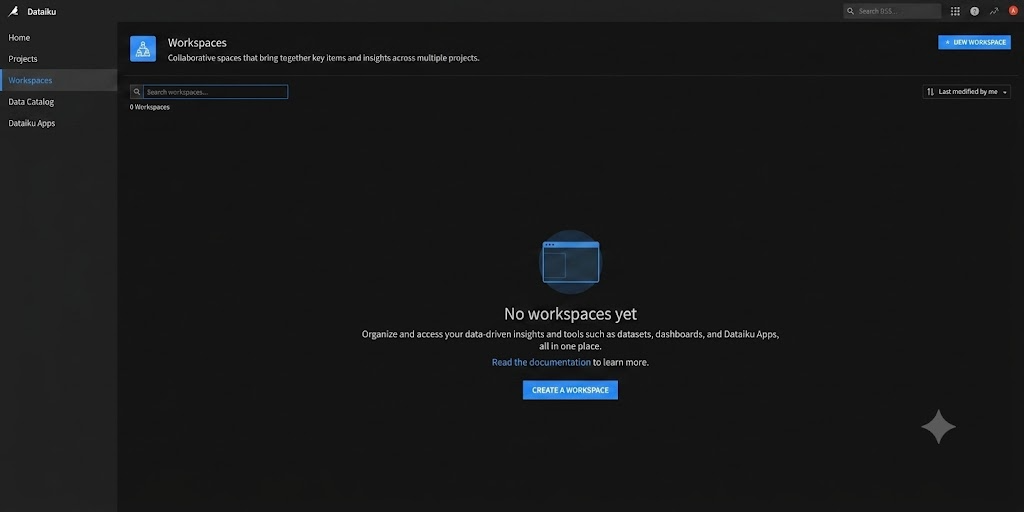This screenshot has height=512, width=1024.
Task: Focus the top Search DSS field
Action: pyautogui.click(x=893, y=11)
